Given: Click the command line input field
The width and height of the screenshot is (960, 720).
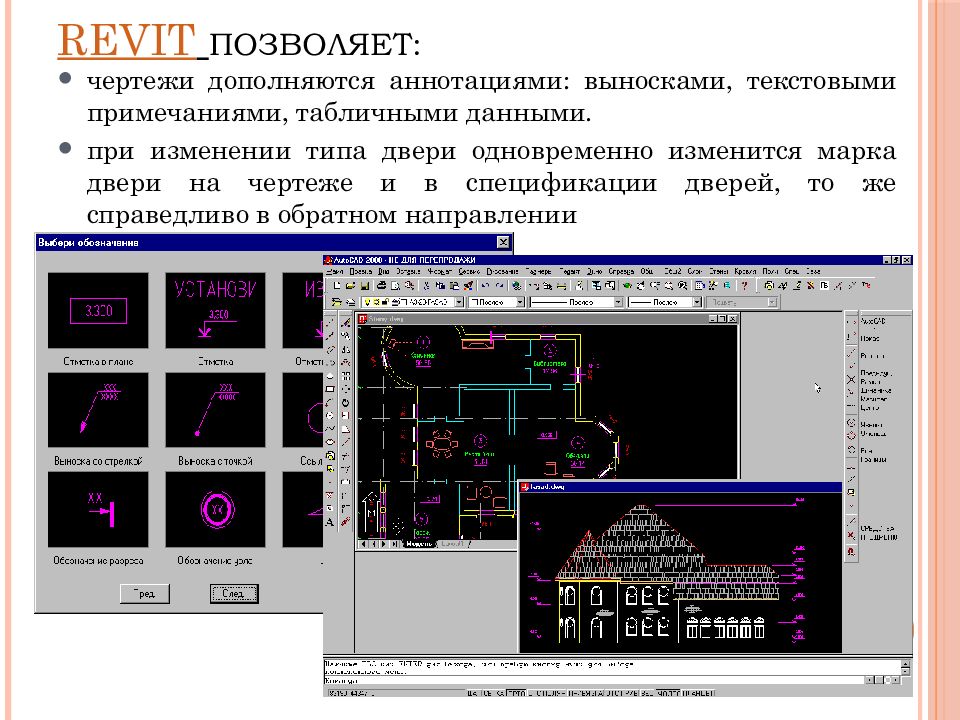Looking at the screenshot, I should [x=594, y=680].
